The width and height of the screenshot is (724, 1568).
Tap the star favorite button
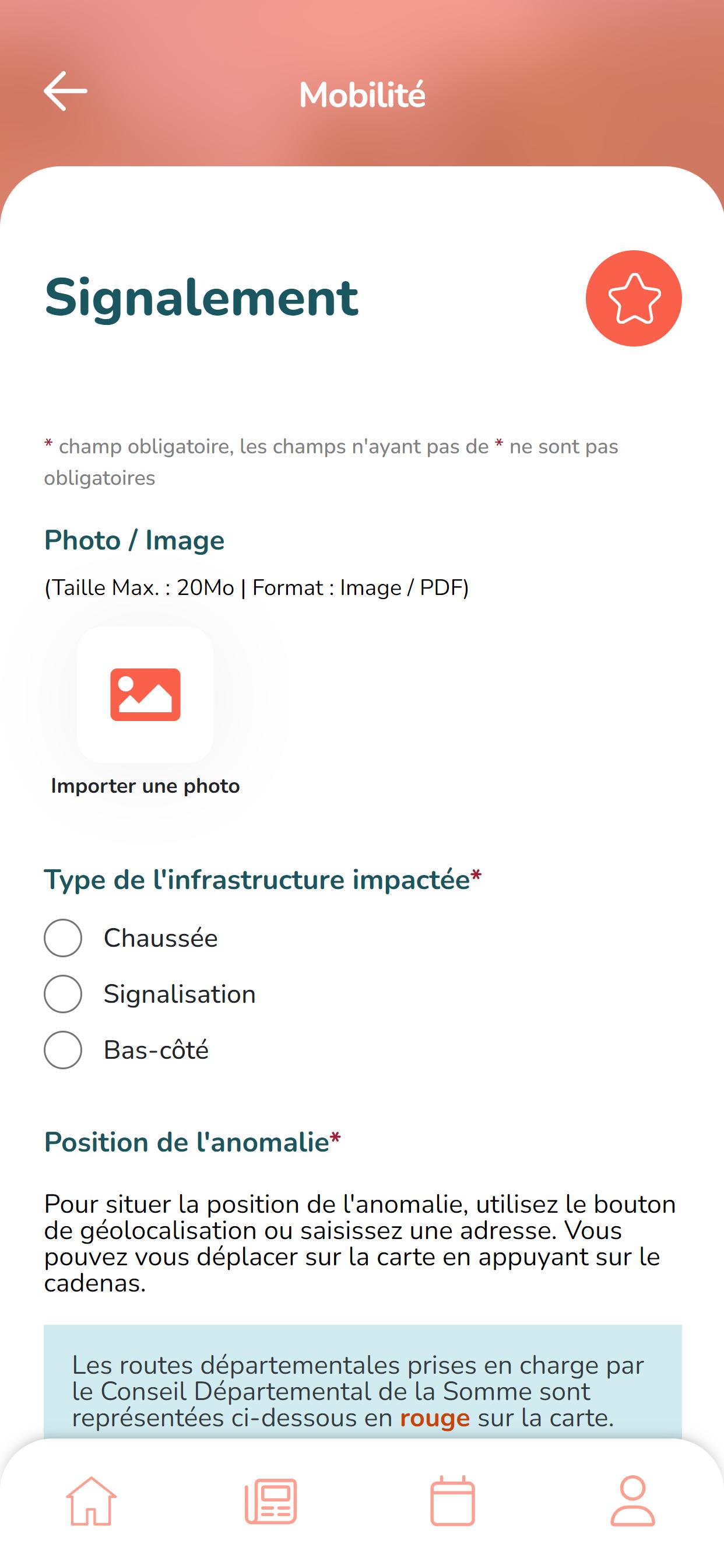pos(633,298)
